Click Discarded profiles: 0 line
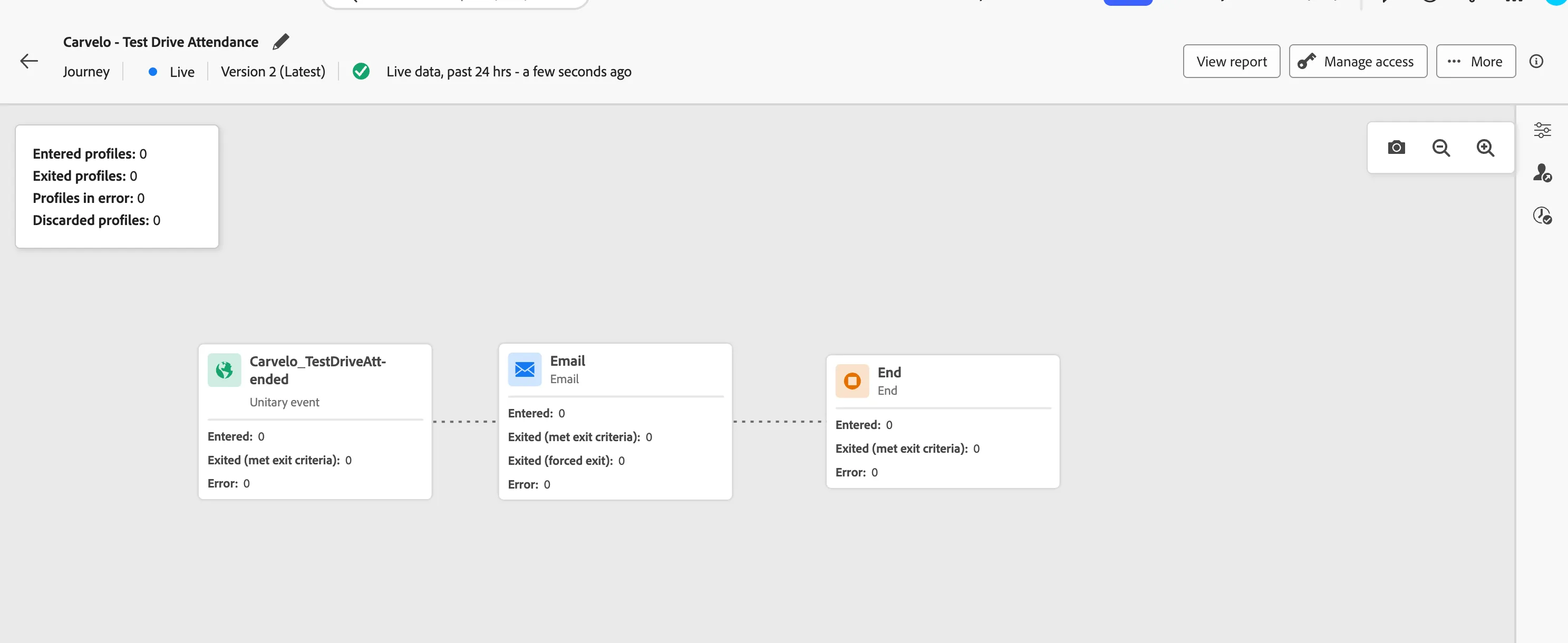 (x=96, y=220)
